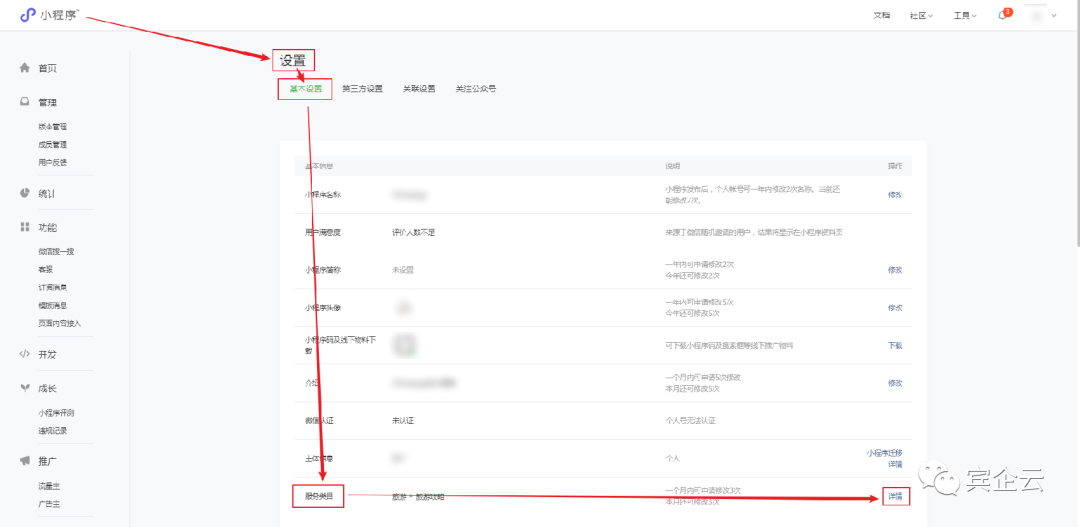The height and width of the screenshot is (527, 1080).
Task: Click the page vertical scrollbar
Action: click(x=1077, y=124)
